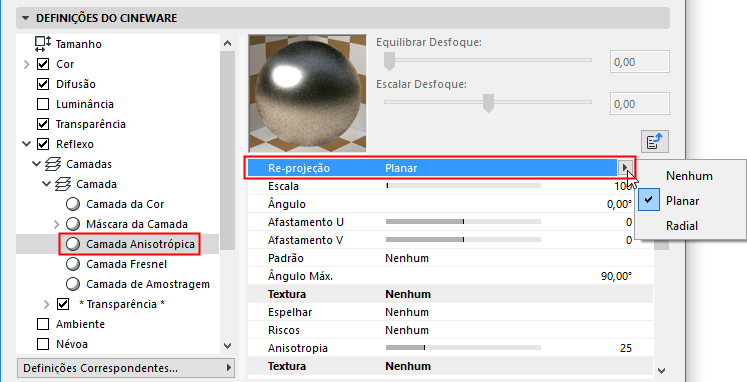Click the Máscara da Camada circle icon
Screen dimensions: 747x382
(x=73, y=224)
